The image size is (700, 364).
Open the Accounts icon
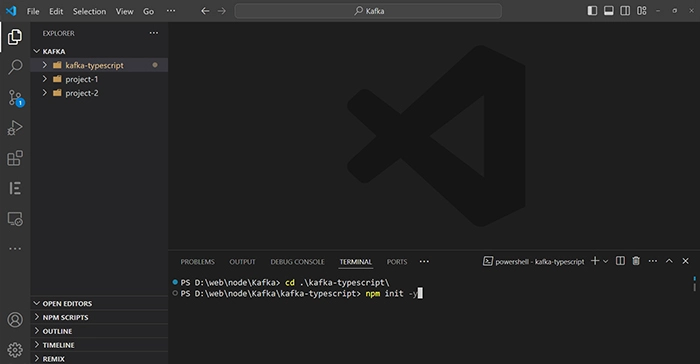15,320
